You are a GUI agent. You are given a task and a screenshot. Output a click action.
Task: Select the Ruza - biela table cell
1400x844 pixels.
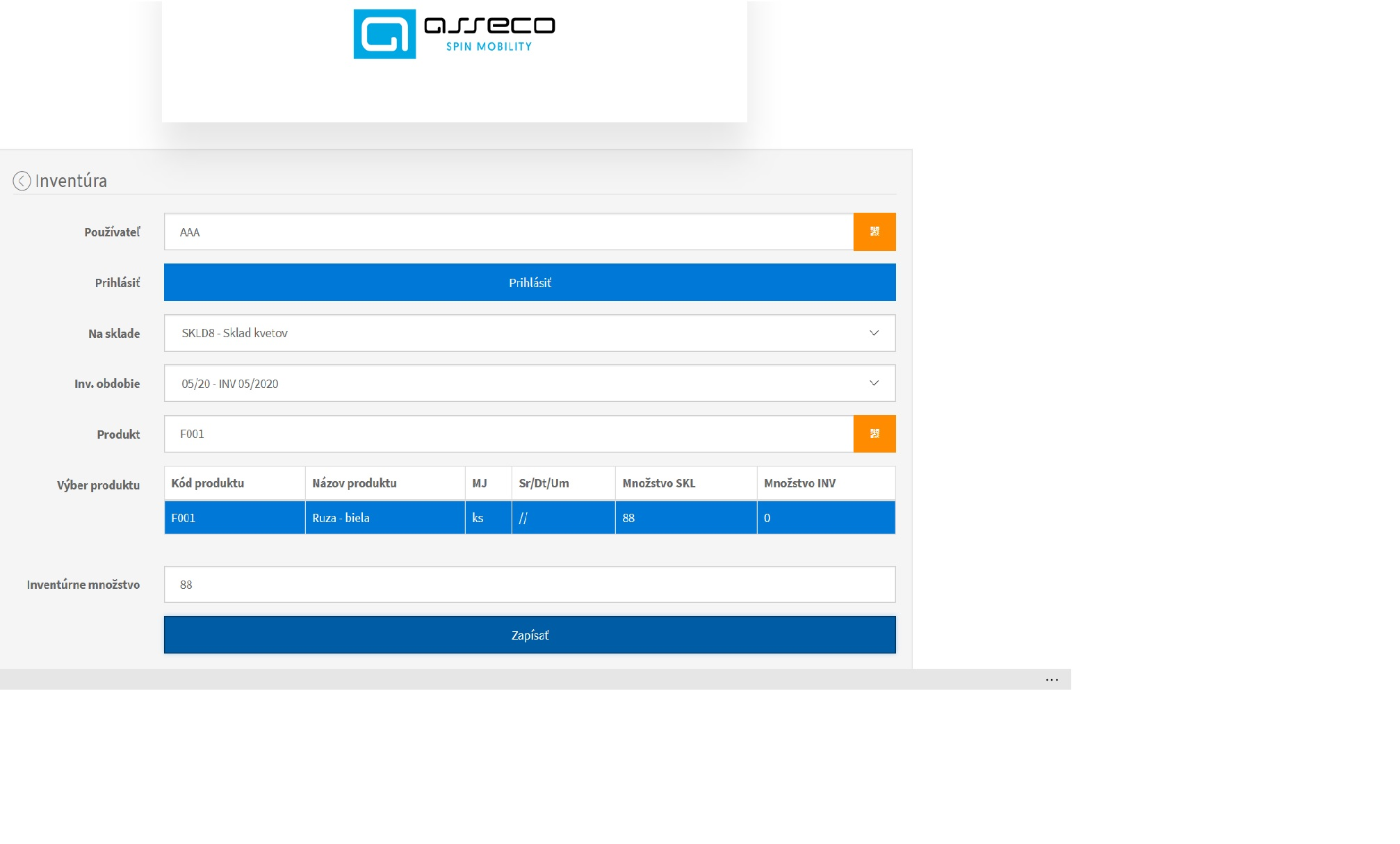tap(385, 518)
